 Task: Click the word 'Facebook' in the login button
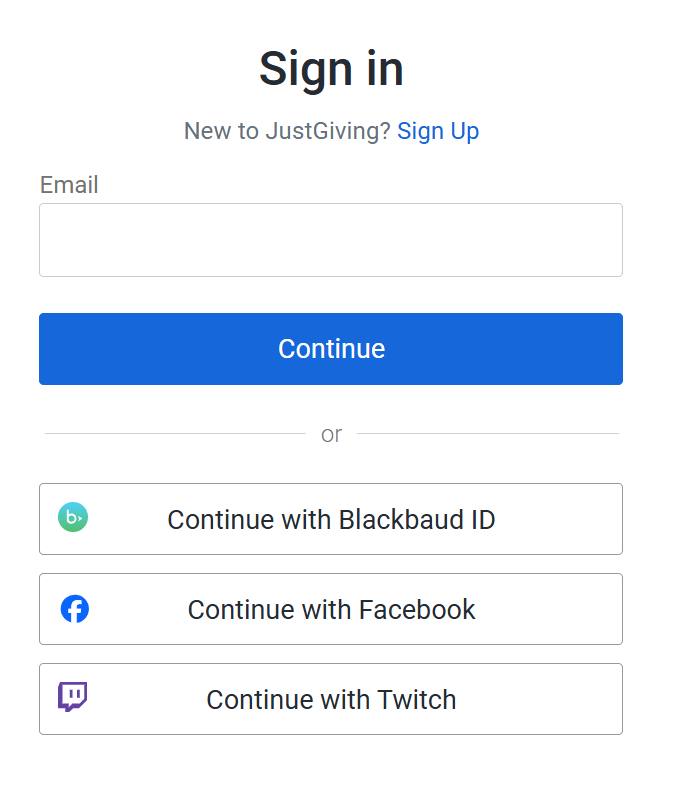click(417, 609)
